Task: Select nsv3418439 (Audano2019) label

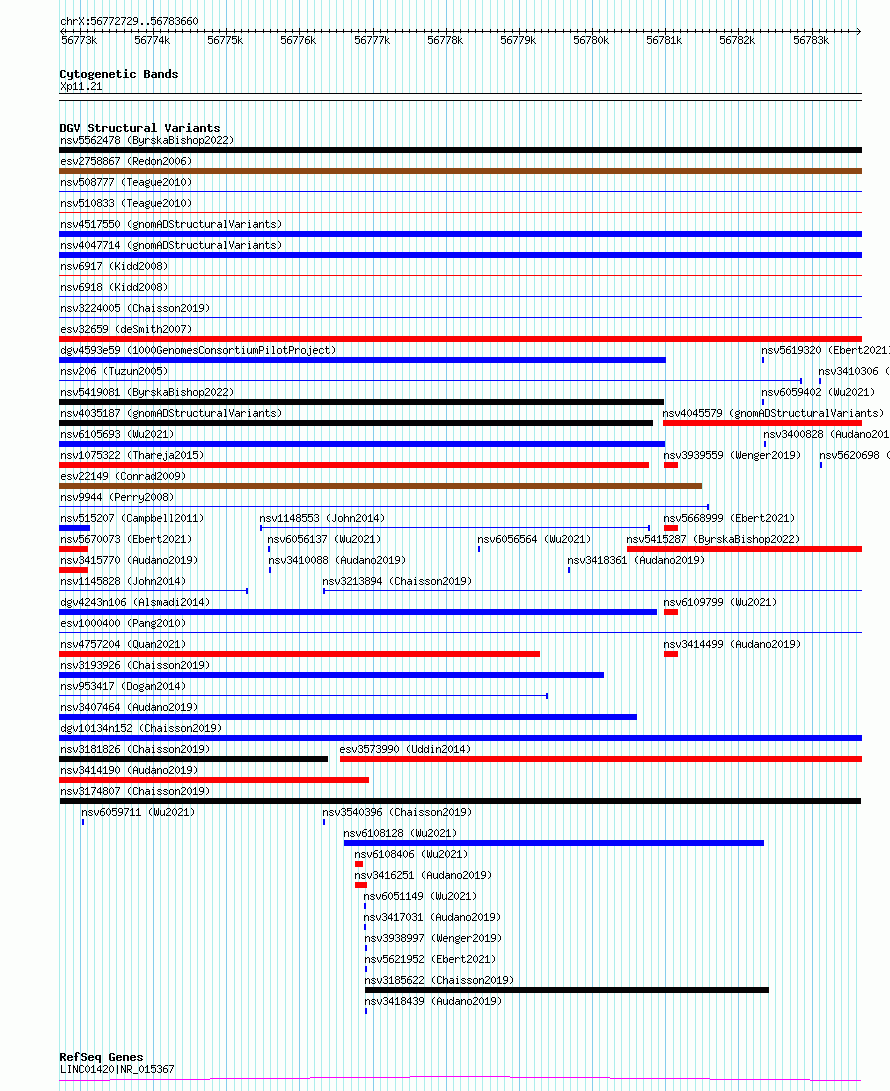Action: tap(433, 1001)
